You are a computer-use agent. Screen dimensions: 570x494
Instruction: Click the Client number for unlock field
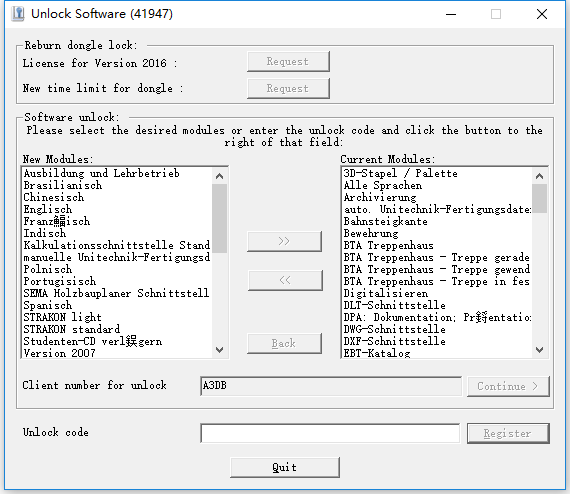tap(331, 386)
